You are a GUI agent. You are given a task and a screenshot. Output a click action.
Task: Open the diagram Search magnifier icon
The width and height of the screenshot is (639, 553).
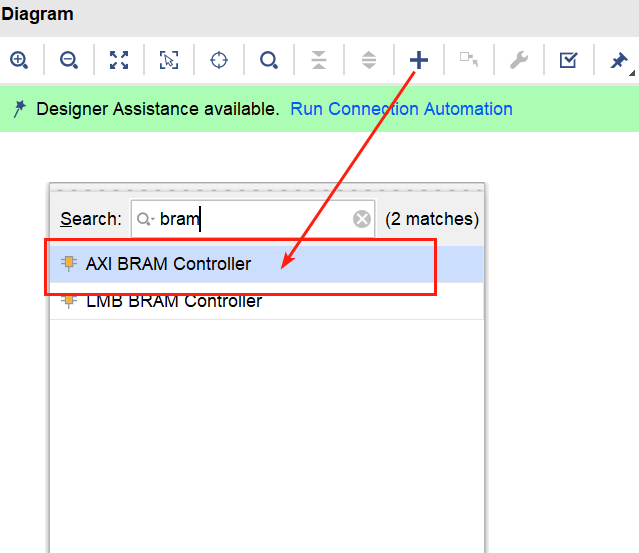coord(269,60)
